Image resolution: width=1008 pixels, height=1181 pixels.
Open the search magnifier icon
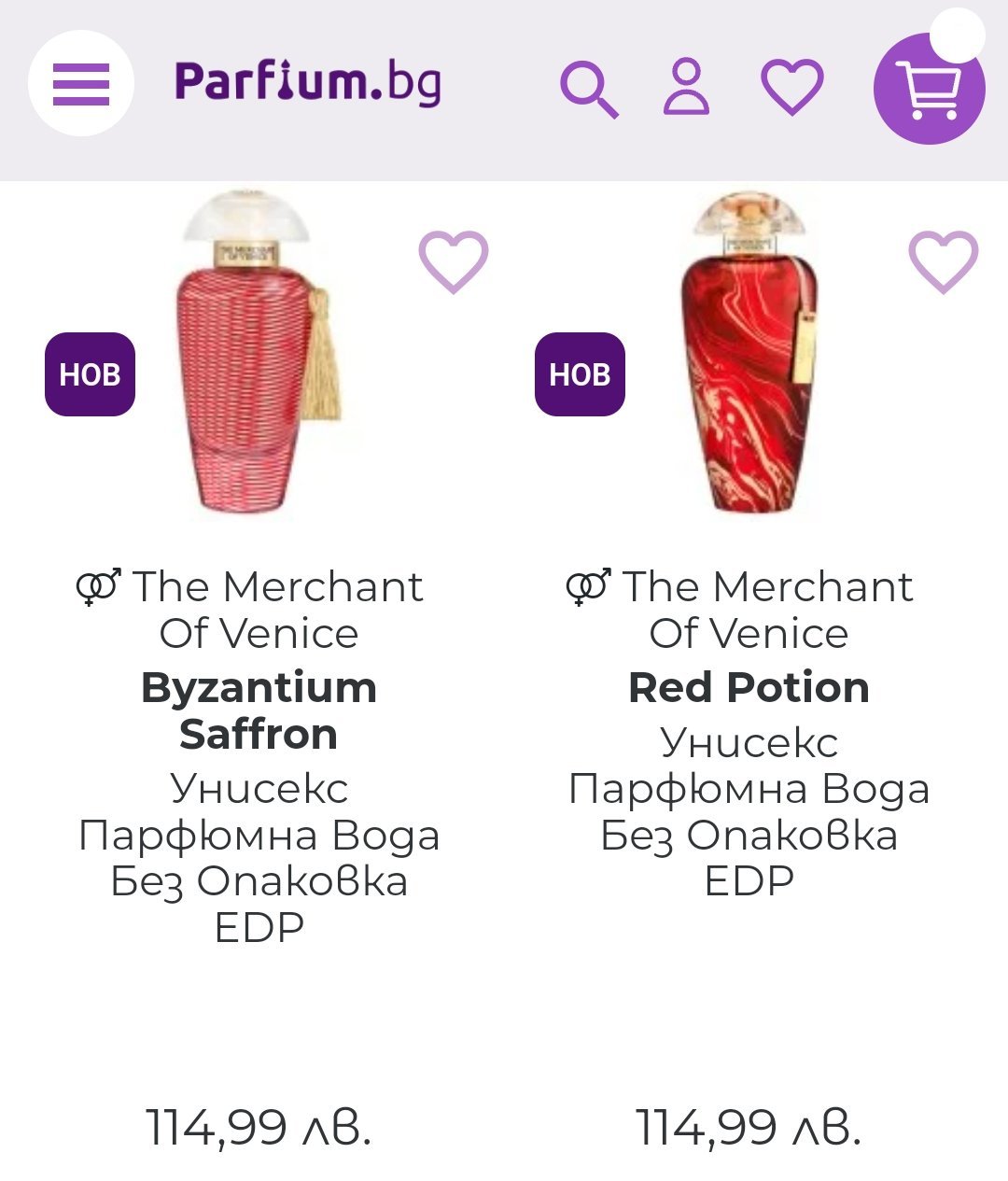coord(589,90)
